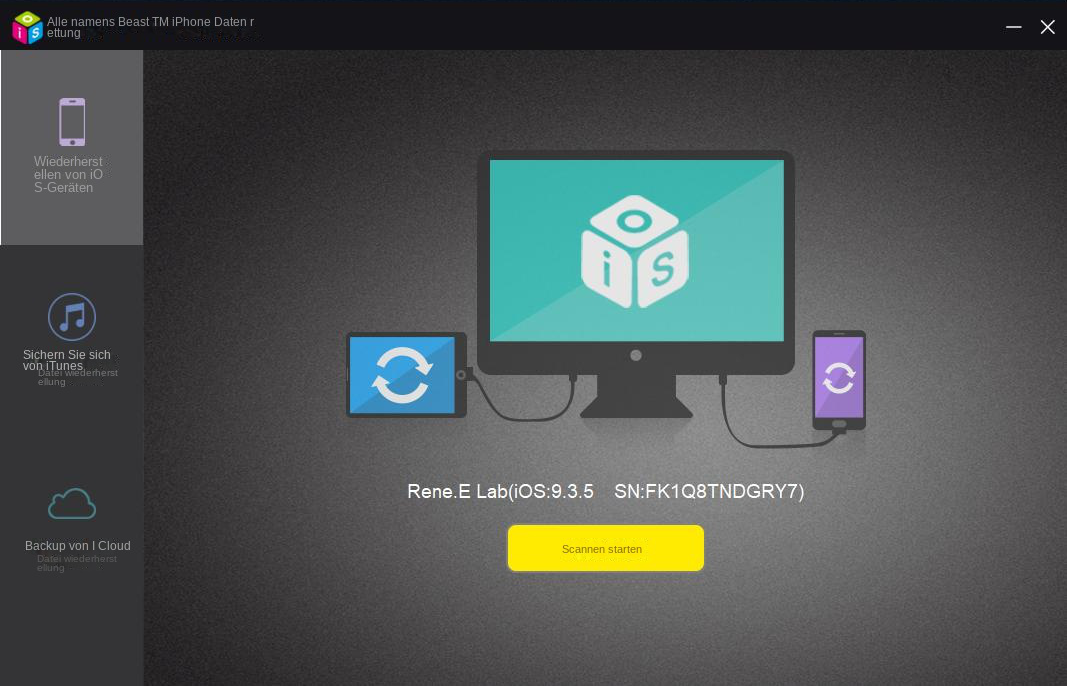Click serial number 'SN:FK1Q8TNDGRY7)'
The width and height of the screenshot is (1067, 686).
[709, 491]
